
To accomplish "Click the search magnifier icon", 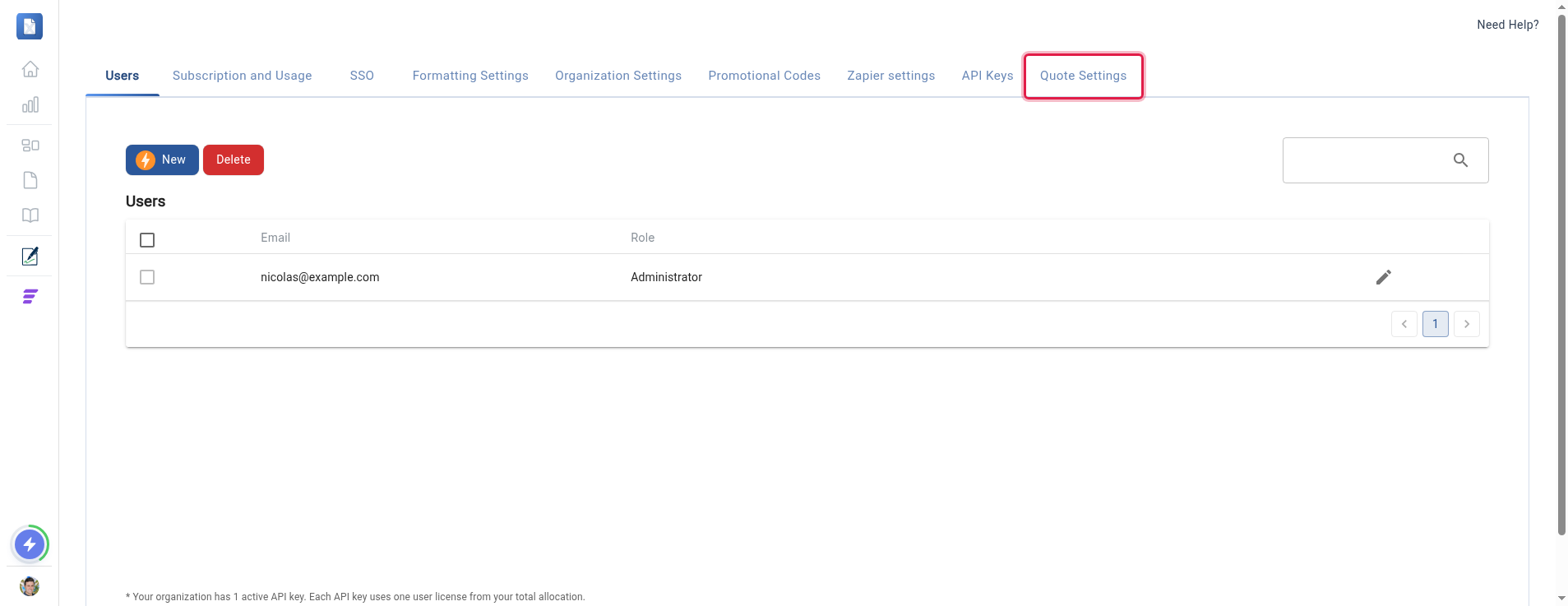I will click(x=1460, y=160).
